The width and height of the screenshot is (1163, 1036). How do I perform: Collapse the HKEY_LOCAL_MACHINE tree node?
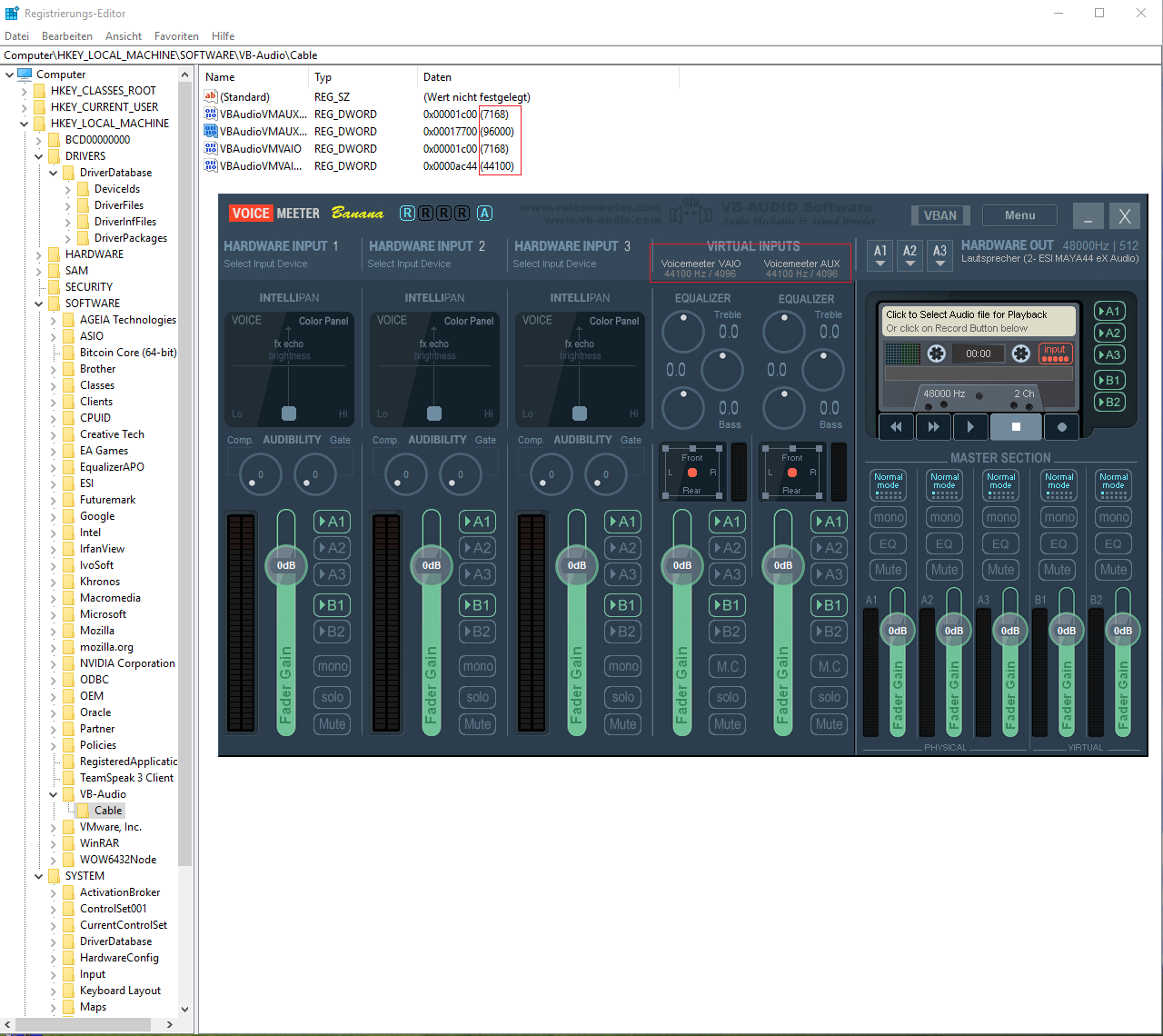coord(25,124)
